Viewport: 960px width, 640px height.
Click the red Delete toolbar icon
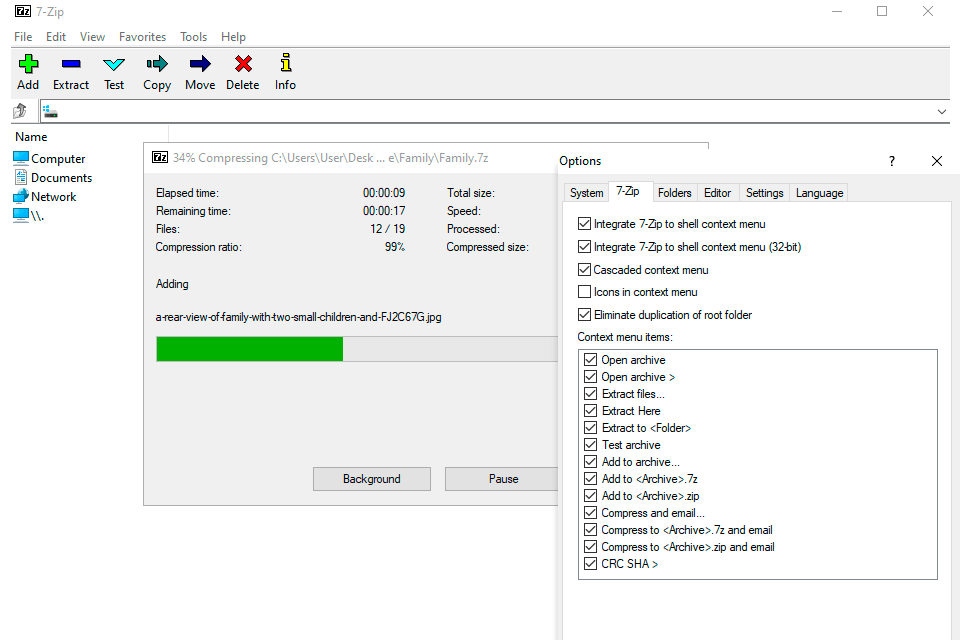point(243,64)
